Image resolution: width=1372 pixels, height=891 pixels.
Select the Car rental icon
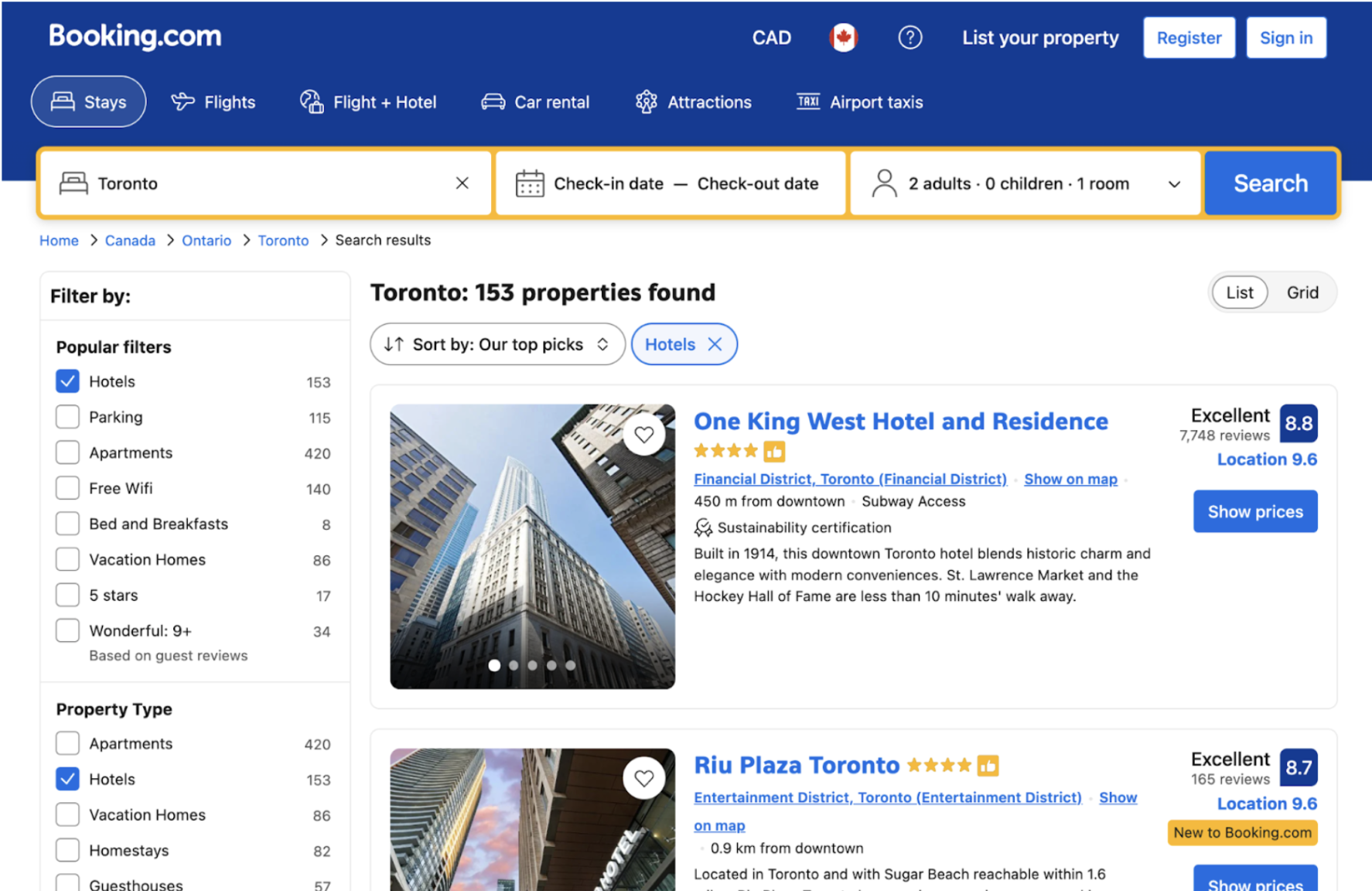point(493,101)
